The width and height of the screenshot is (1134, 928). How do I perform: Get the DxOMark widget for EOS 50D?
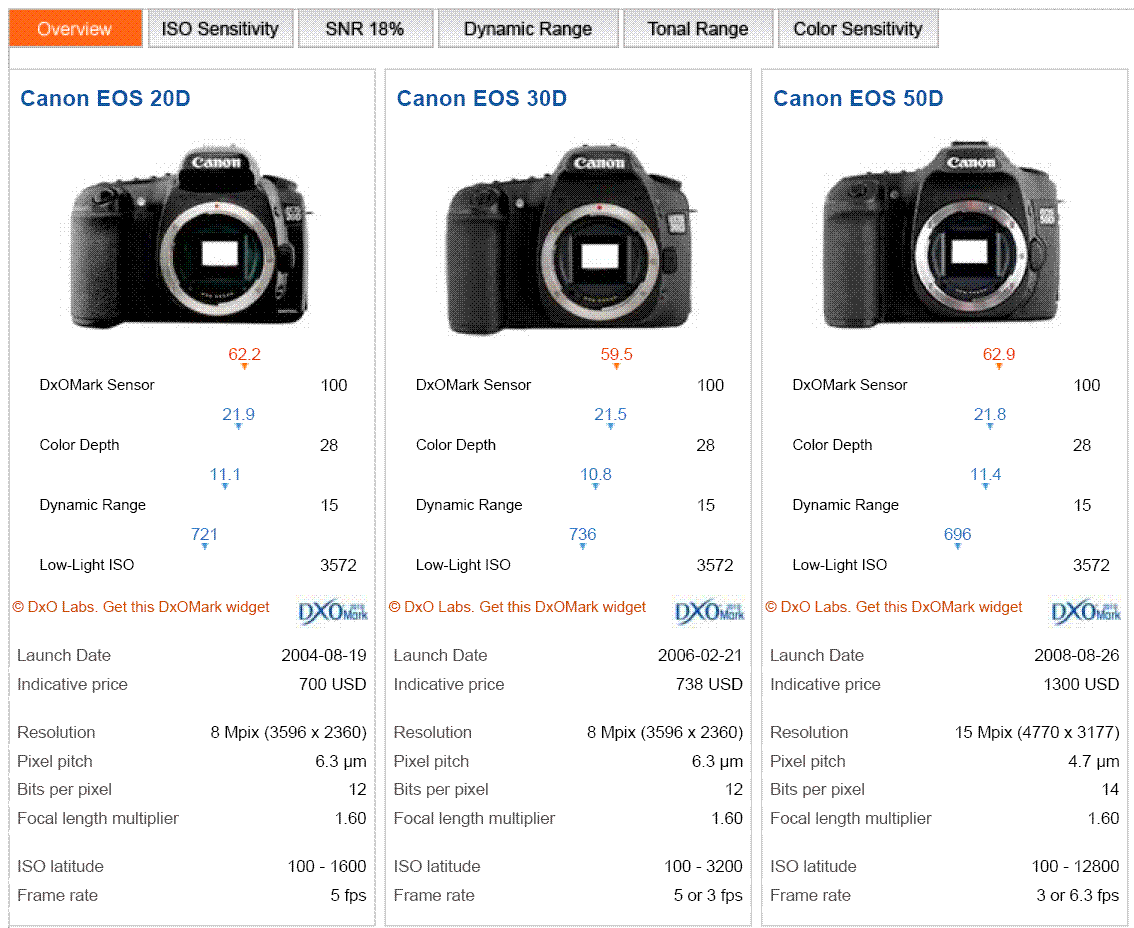[894, 607]
